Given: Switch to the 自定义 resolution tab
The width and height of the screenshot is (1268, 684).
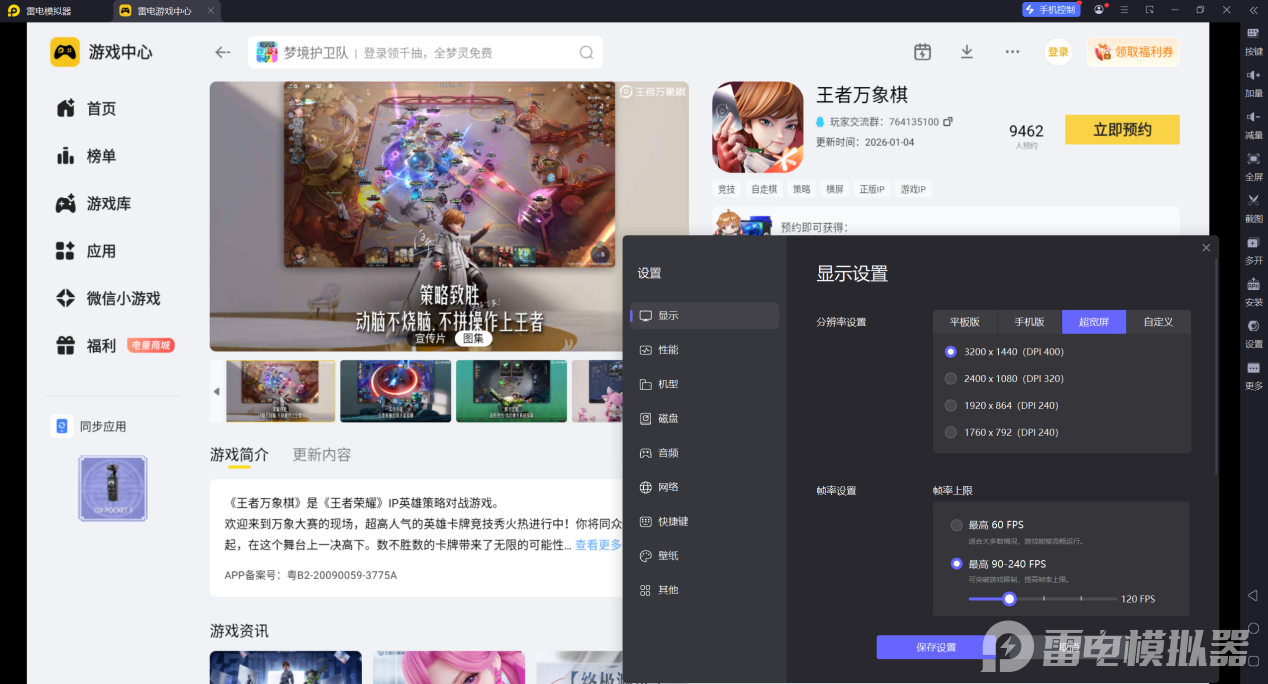Looking at the screenshot, I should pyautogui.click(x=1158, y=322).
